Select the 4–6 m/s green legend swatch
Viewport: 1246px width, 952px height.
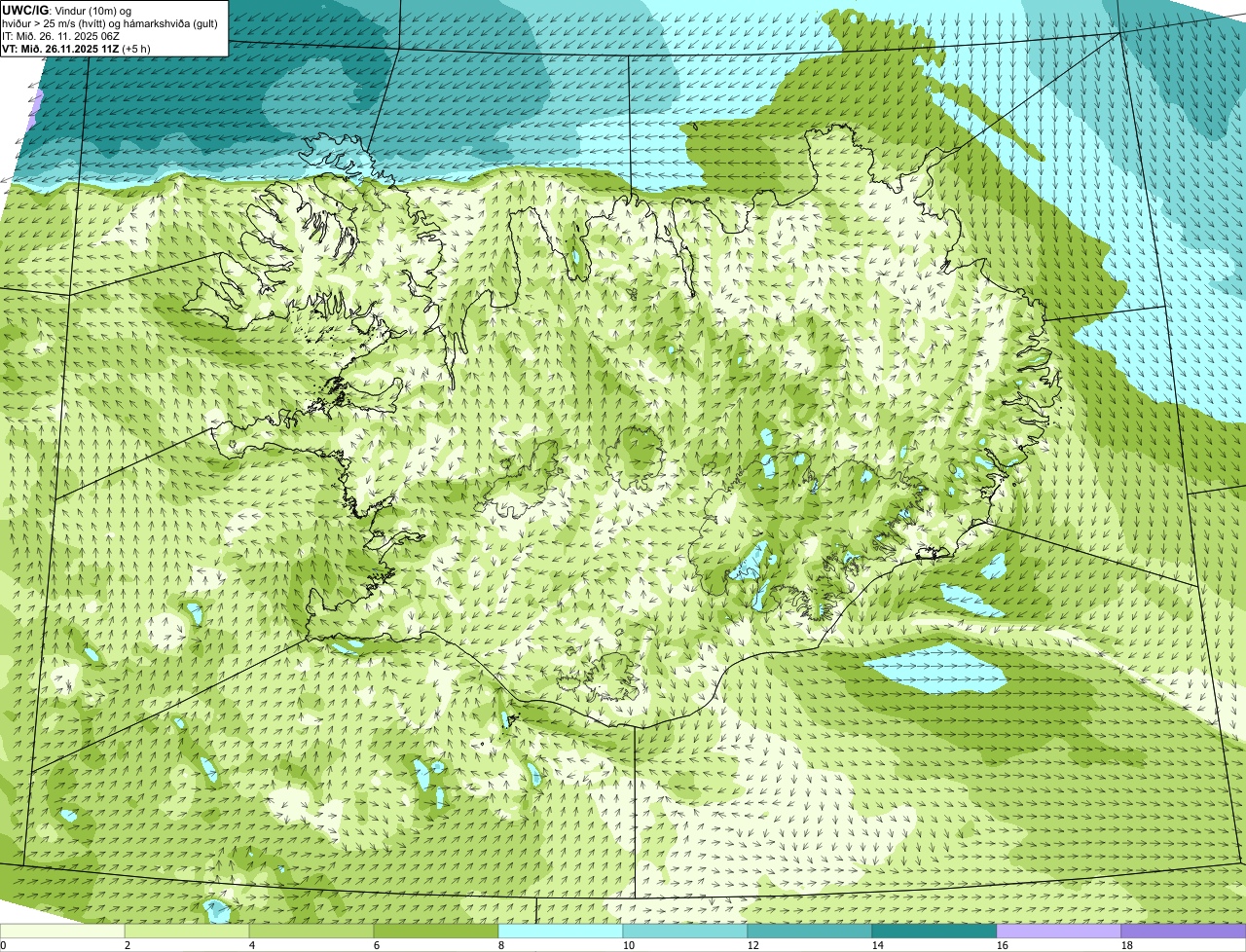click(x=311, y=931)
